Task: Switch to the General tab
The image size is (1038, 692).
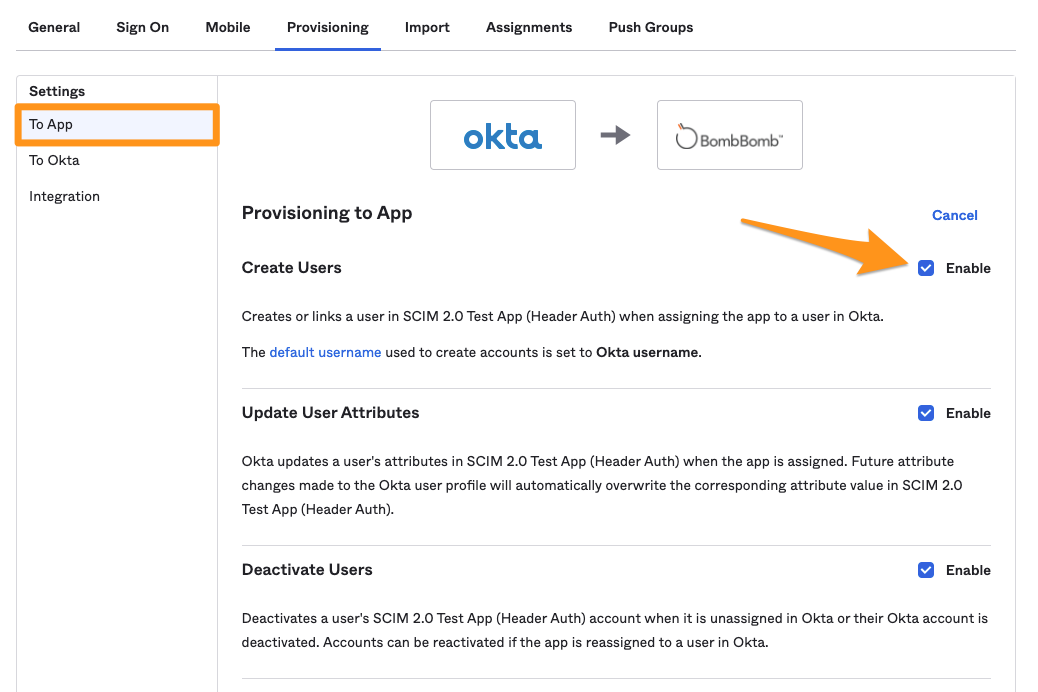Action: (54, 27)
